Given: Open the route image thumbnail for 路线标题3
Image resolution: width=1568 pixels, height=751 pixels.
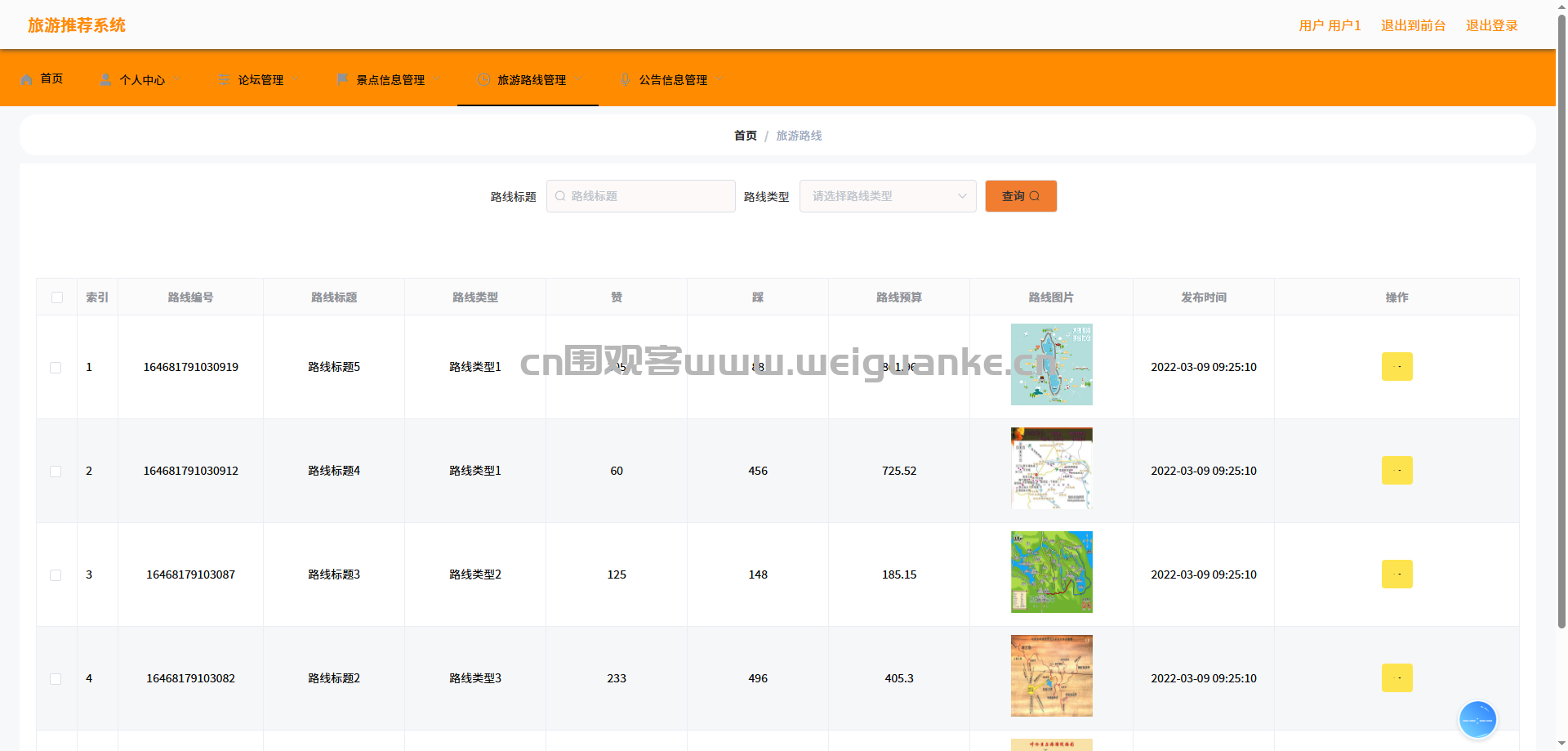Looking at the screenshot, I should click(x=1051, y=572).
